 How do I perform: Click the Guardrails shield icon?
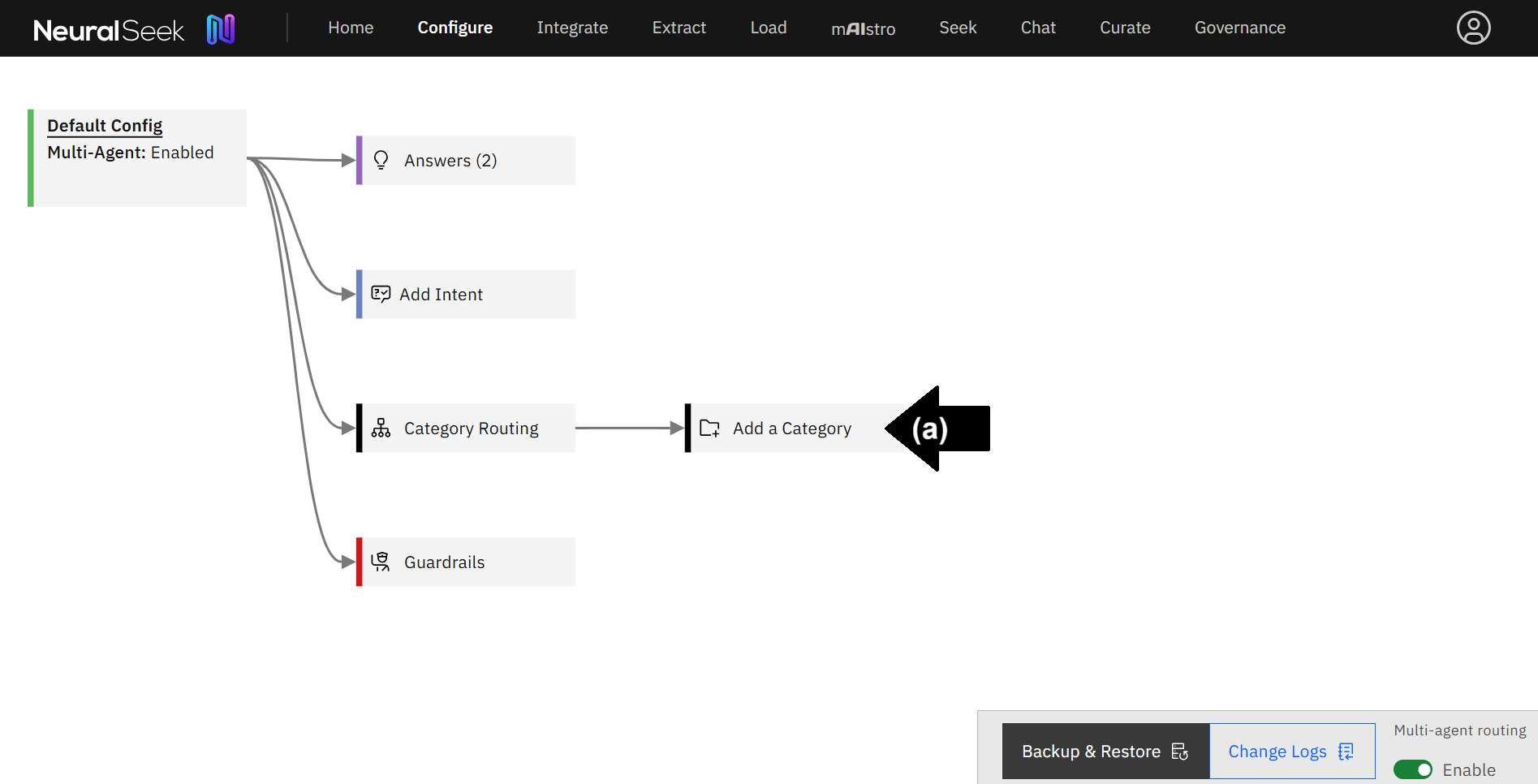[380, 562]
